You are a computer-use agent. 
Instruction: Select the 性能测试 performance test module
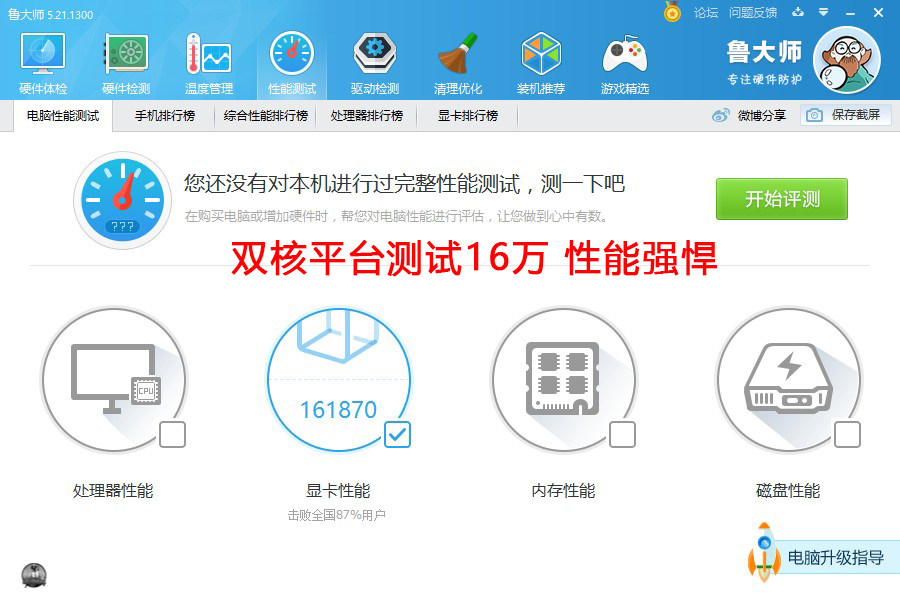click(292, 63)
